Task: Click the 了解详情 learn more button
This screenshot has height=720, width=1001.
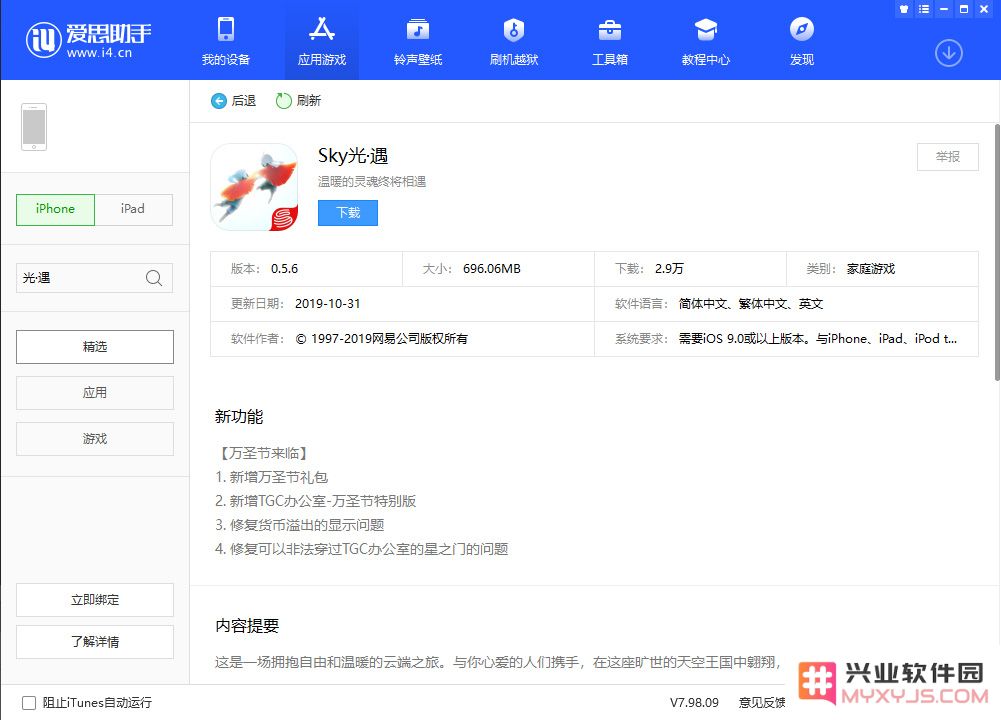Action: click(94, 641)
